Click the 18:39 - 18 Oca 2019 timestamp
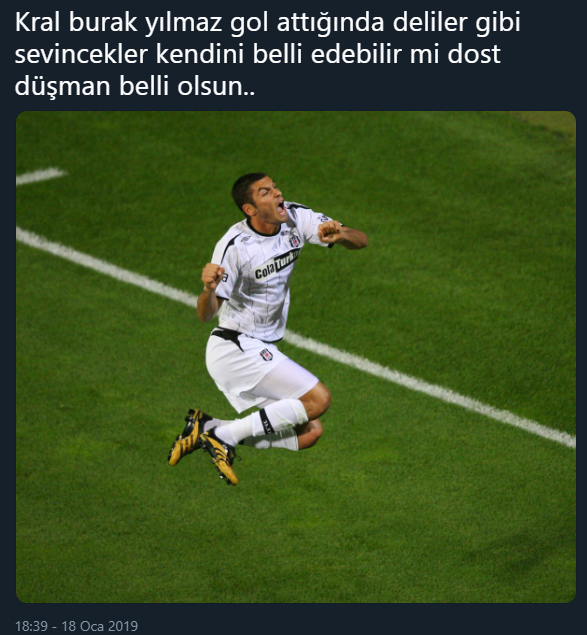587x635 pixels. click(77, 626)
